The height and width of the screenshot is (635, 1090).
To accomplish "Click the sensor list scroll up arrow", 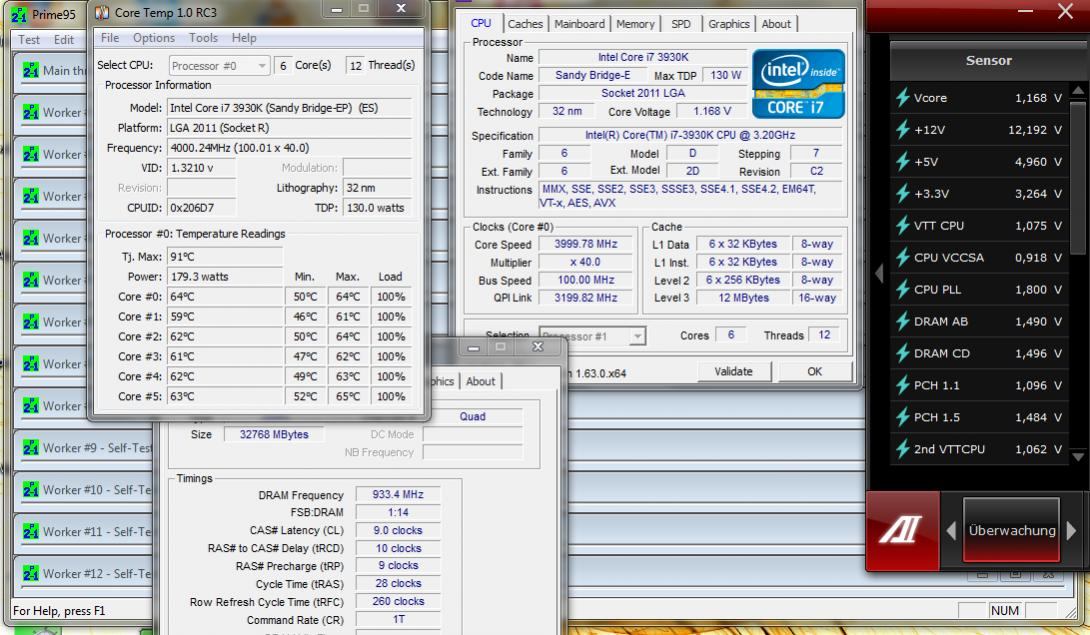I will [x=1077, y=90].
